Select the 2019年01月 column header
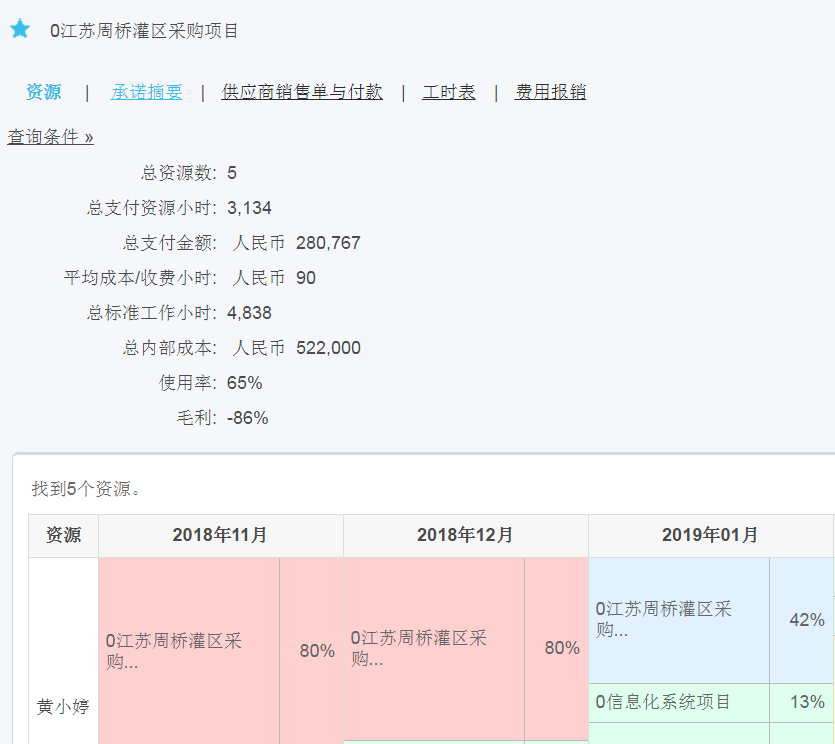This screenshot has height=744, width=835. point(710,535)
